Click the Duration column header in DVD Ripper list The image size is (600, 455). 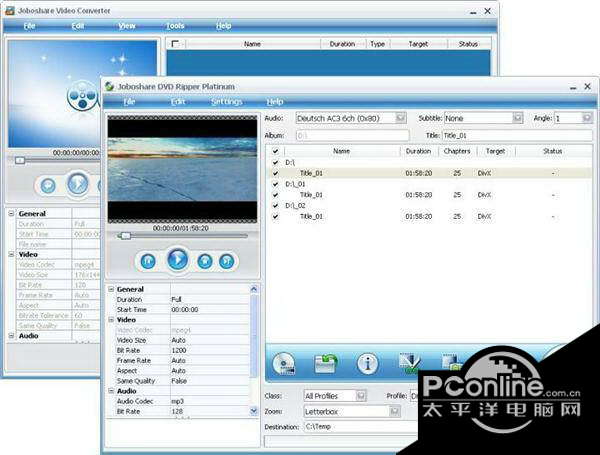coord(417,151)
